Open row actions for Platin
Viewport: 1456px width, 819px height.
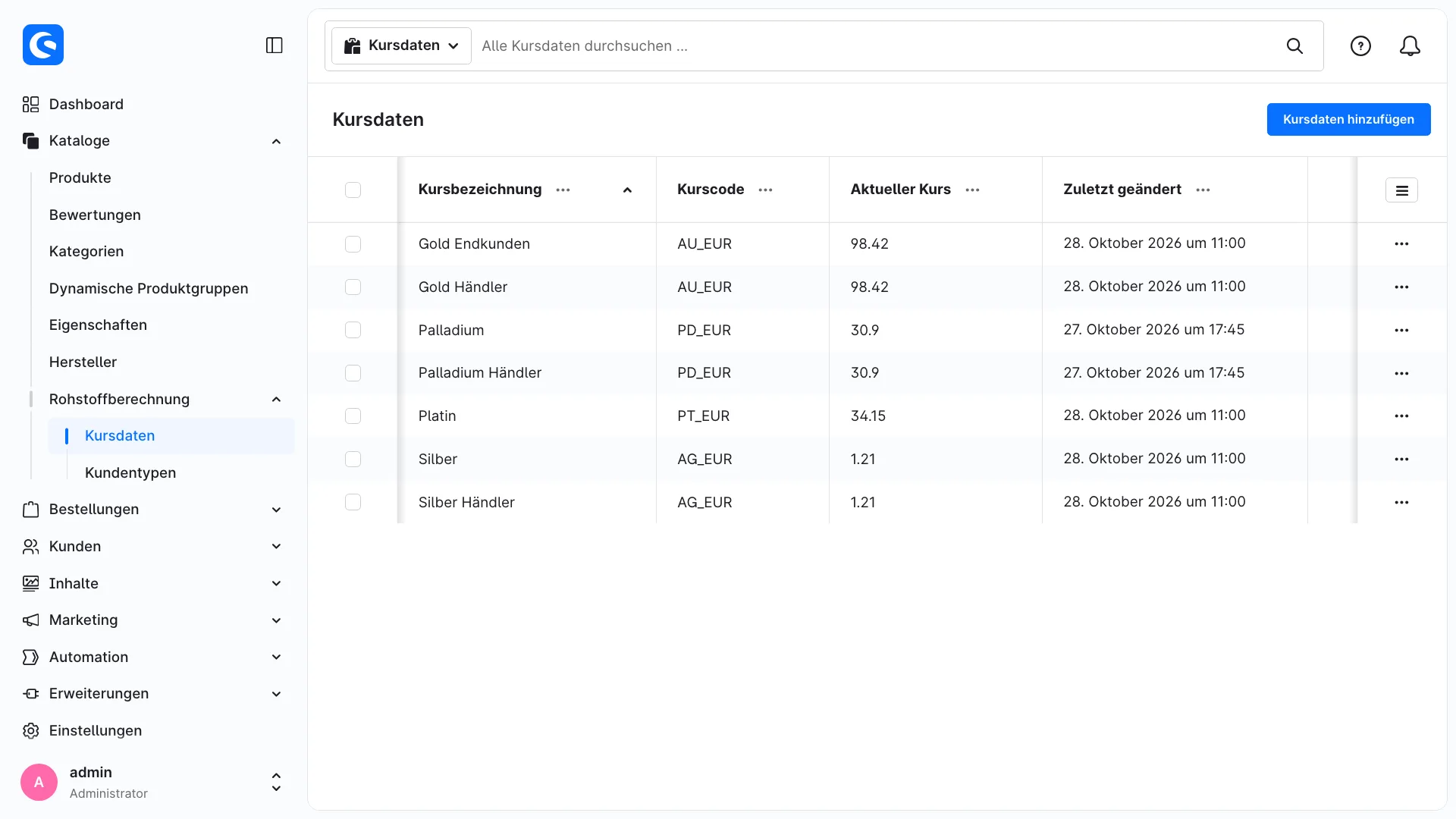pos(1401,416)
